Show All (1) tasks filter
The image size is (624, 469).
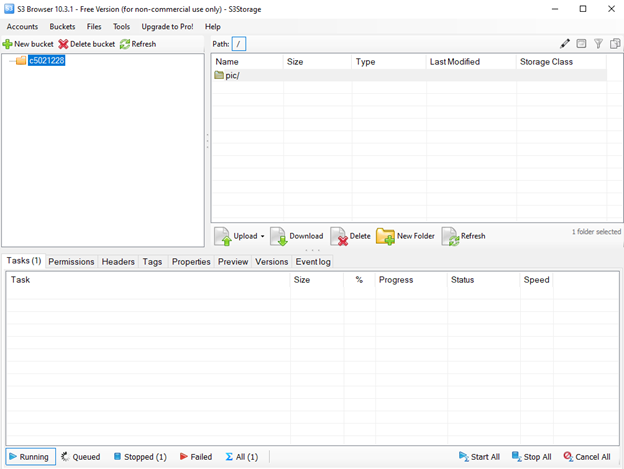point(242,457)
